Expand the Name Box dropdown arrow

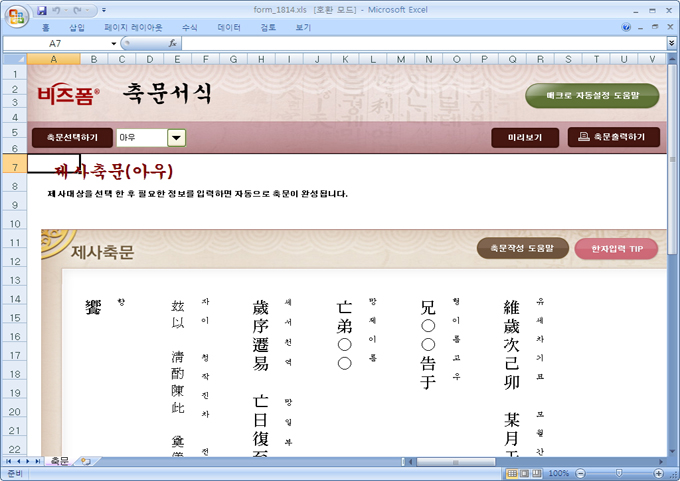point(114,43)
